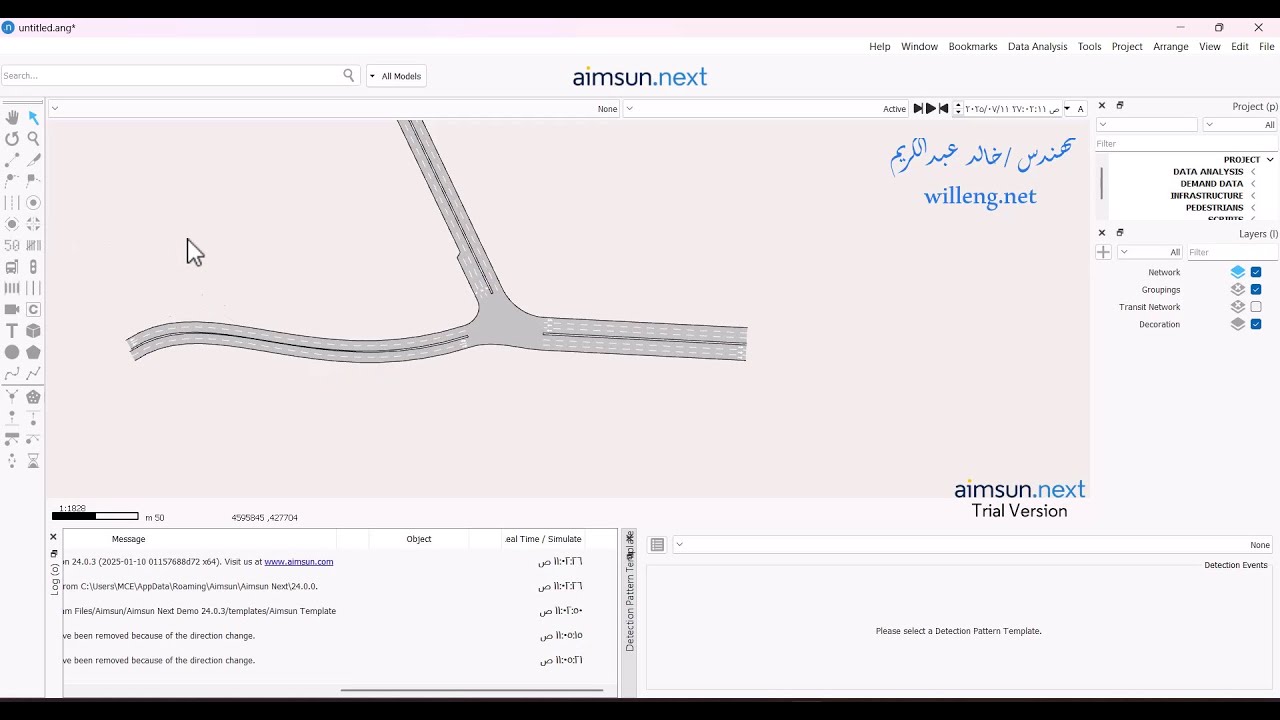1280x720 pixels.
Task: Select the pentagon polygon tool
Action: tap(33, 352)
